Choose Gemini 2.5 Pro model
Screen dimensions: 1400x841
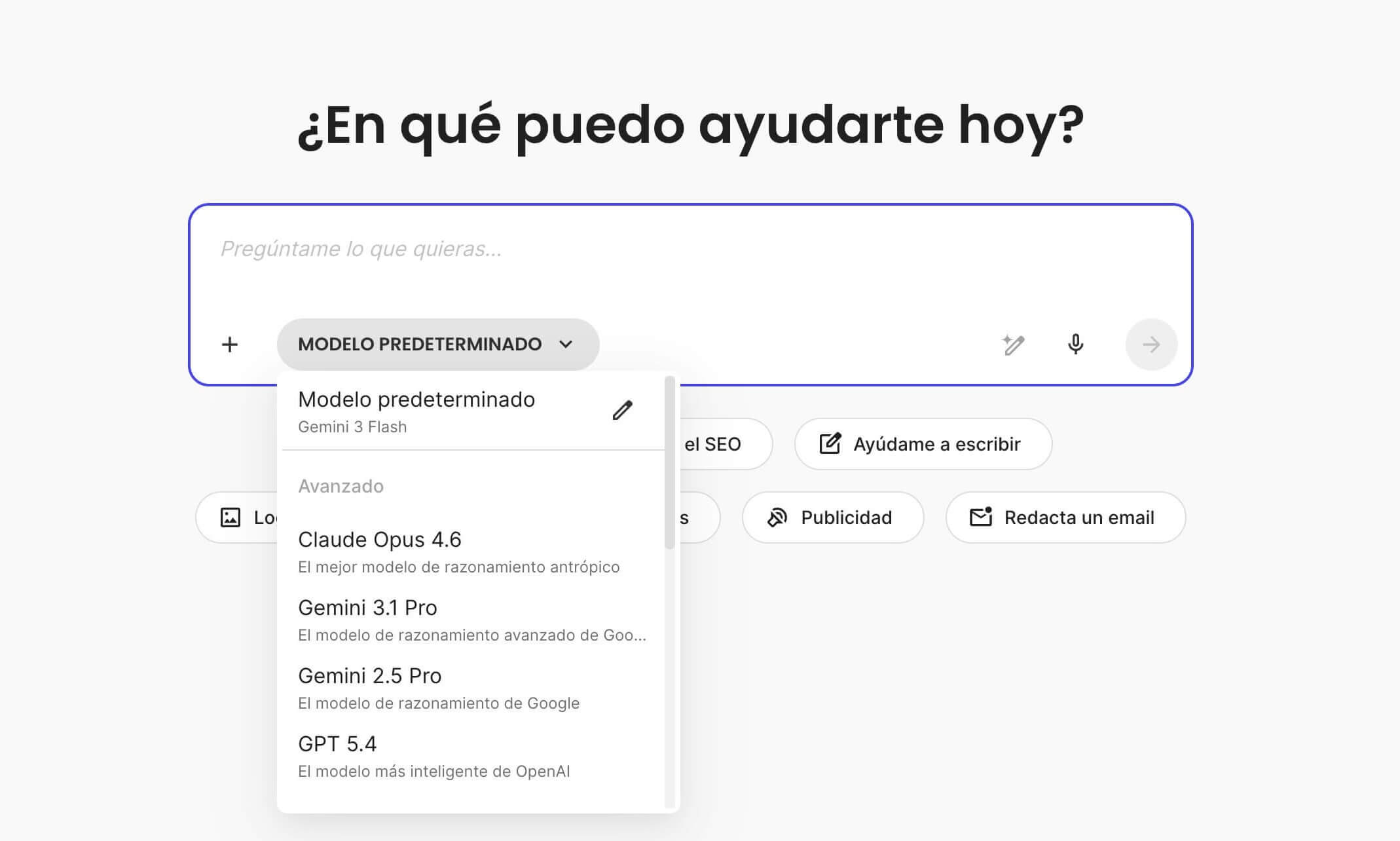pyautogui.click(x=471, y=688)
